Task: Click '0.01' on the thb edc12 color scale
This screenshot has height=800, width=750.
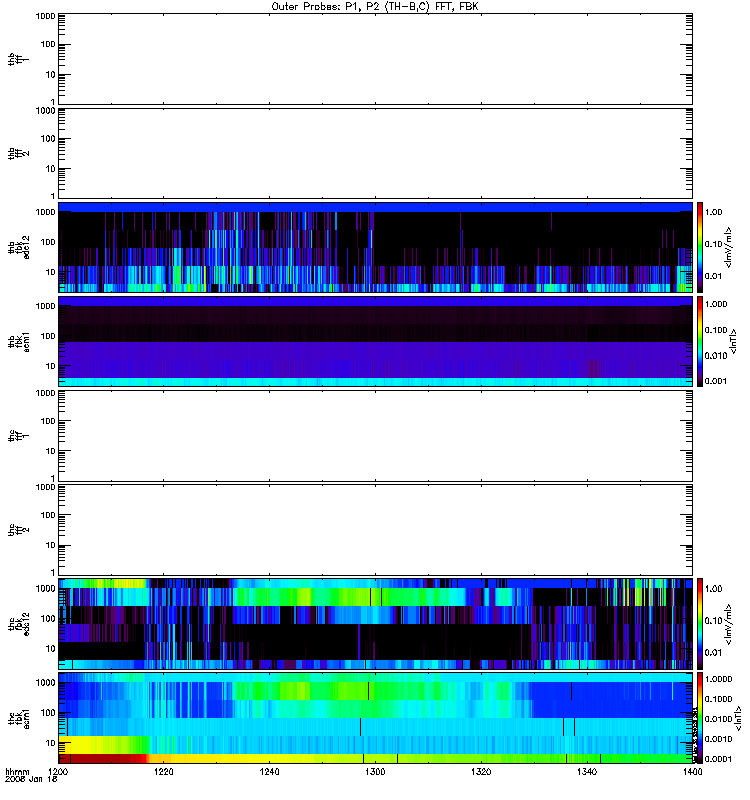Action: [x=713, y=276]
